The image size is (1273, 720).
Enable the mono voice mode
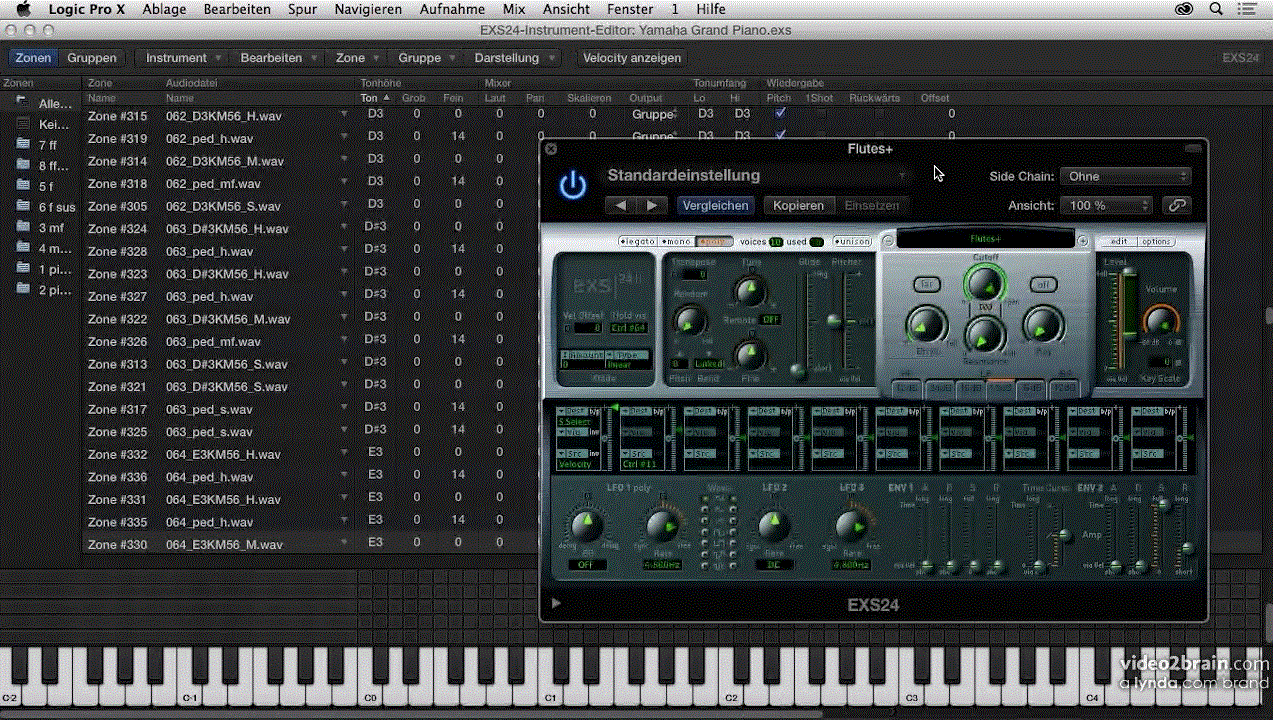[675, 241]
